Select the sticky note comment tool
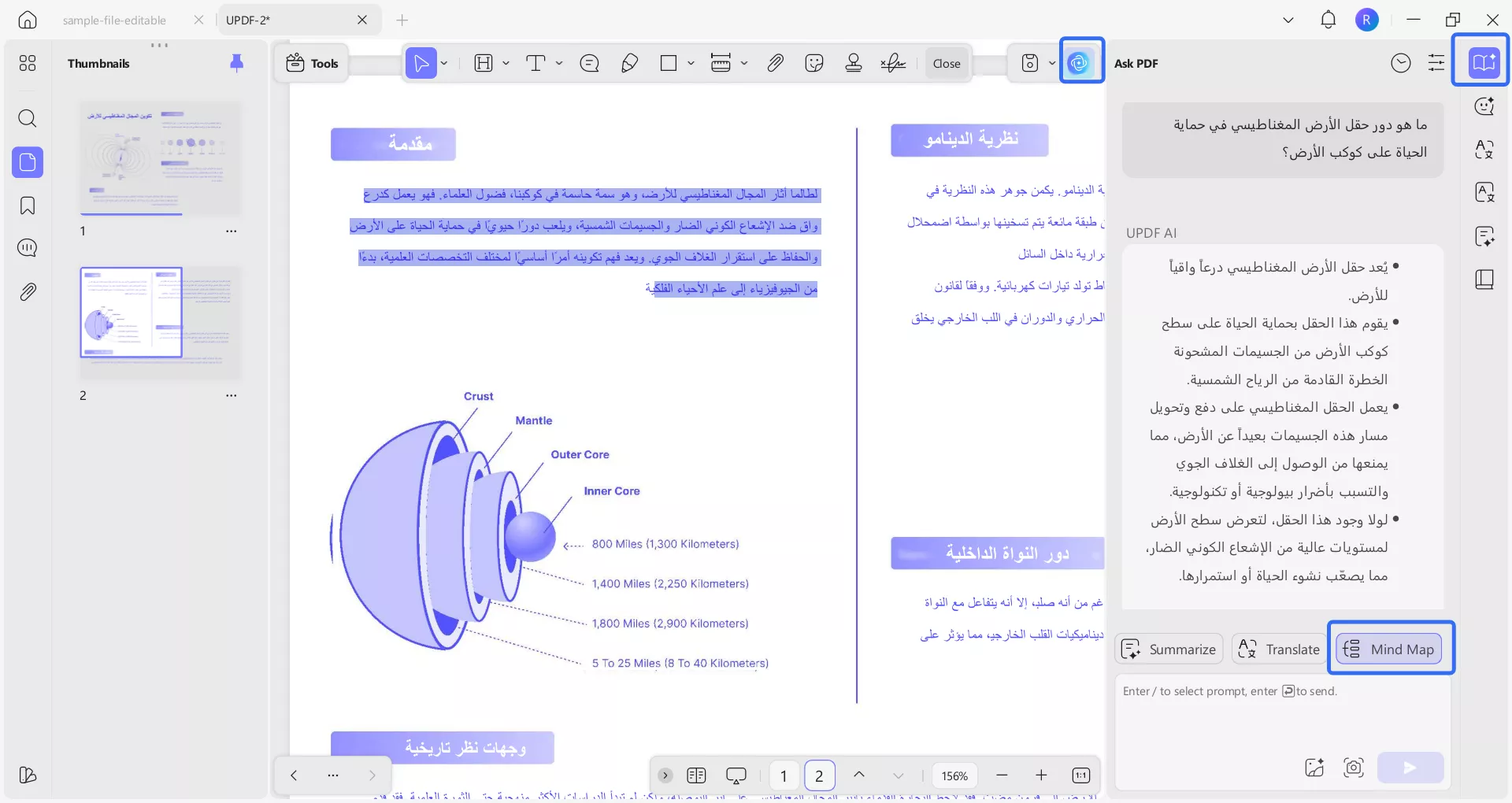Image resolution: width=1512 pixels, height=803 pixels. pos(589,63)
